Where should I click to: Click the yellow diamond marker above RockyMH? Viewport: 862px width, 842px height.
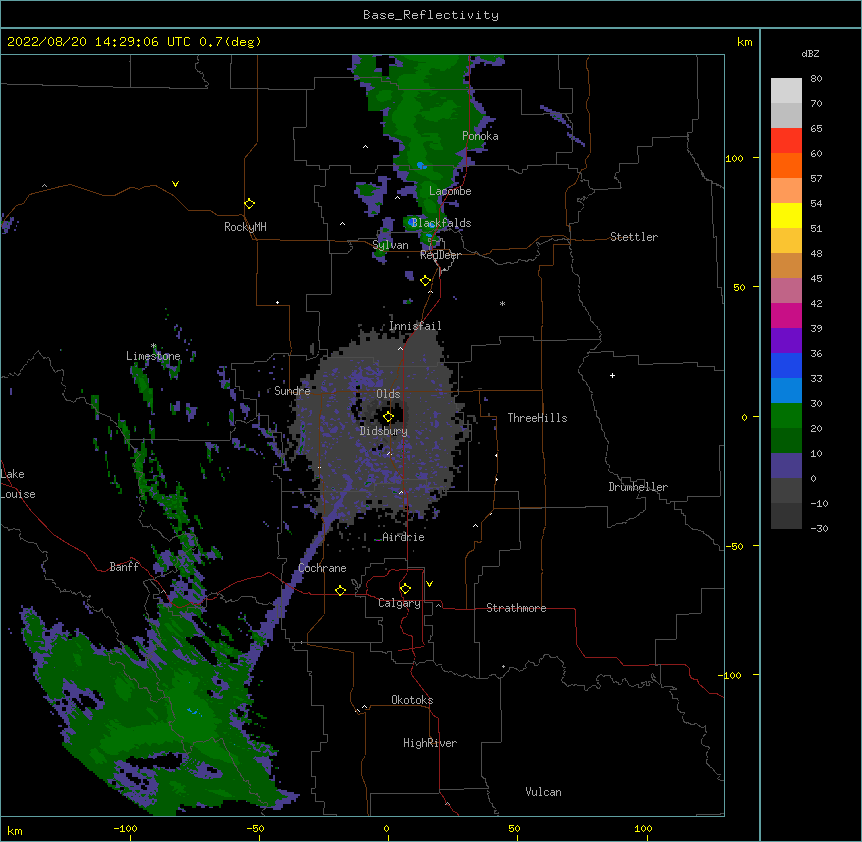249,203
